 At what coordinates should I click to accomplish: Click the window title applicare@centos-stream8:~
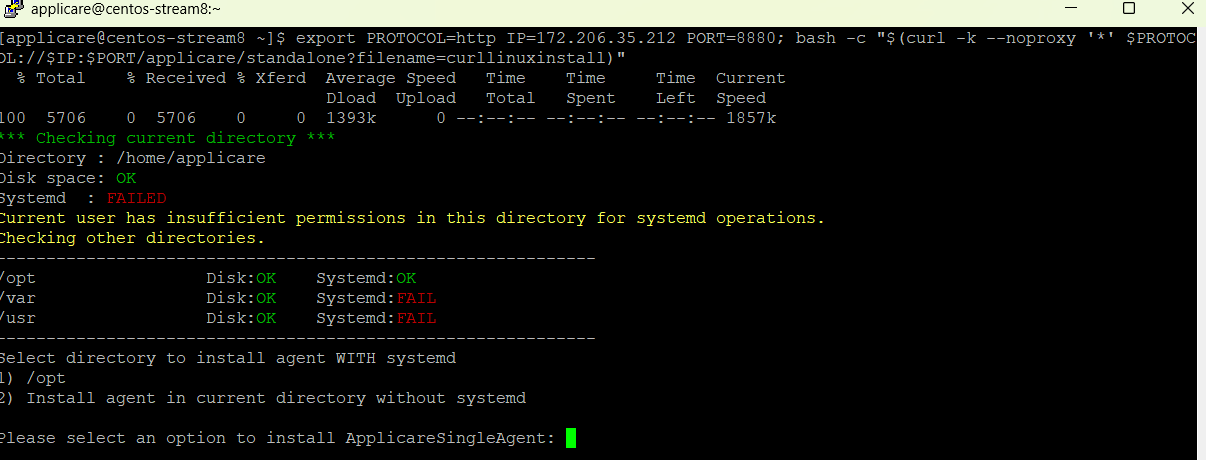click(127, 9)
